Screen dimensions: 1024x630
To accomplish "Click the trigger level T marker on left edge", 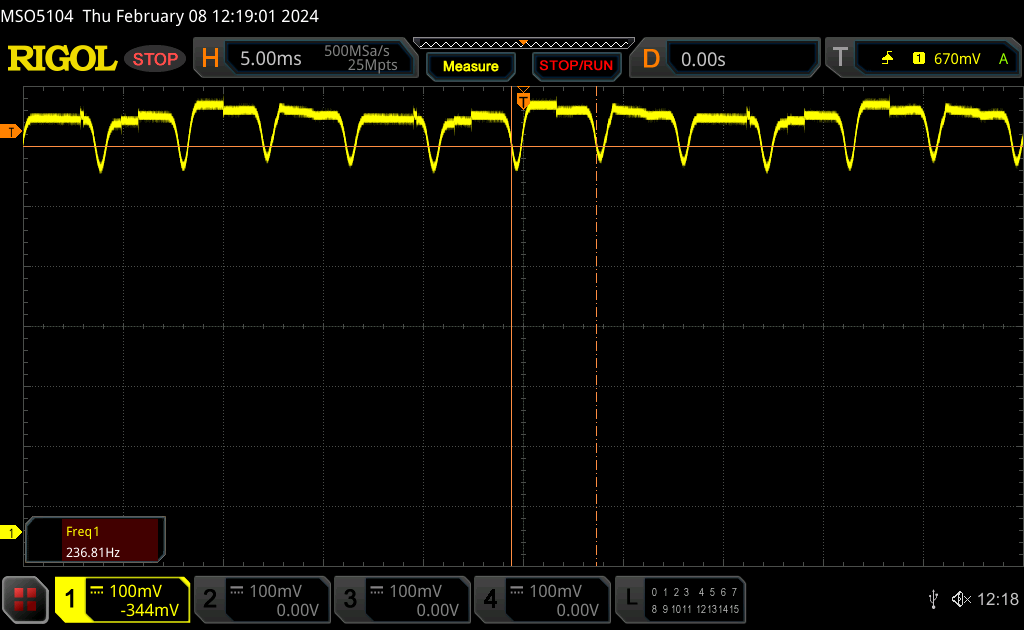I will click(10, 132).
